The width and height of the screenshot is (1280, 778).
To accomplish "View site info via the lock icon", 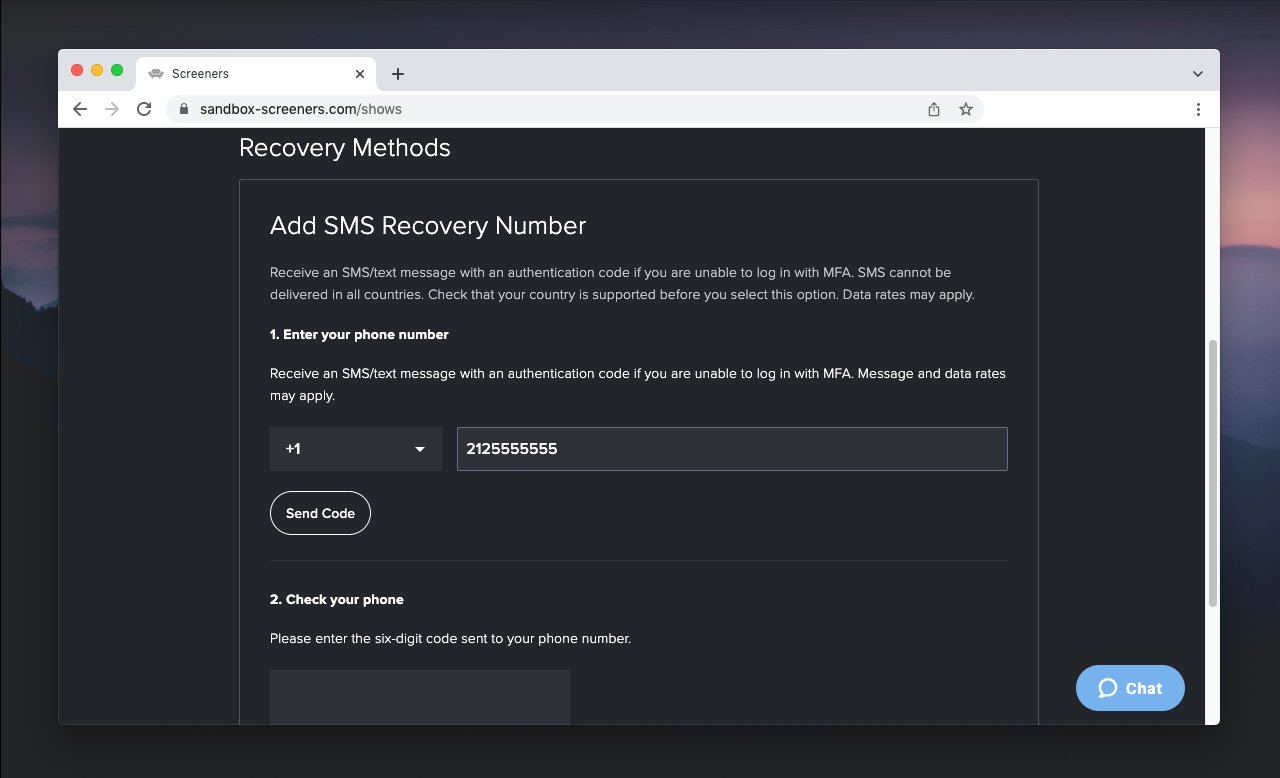I will [x=183, y=109].
